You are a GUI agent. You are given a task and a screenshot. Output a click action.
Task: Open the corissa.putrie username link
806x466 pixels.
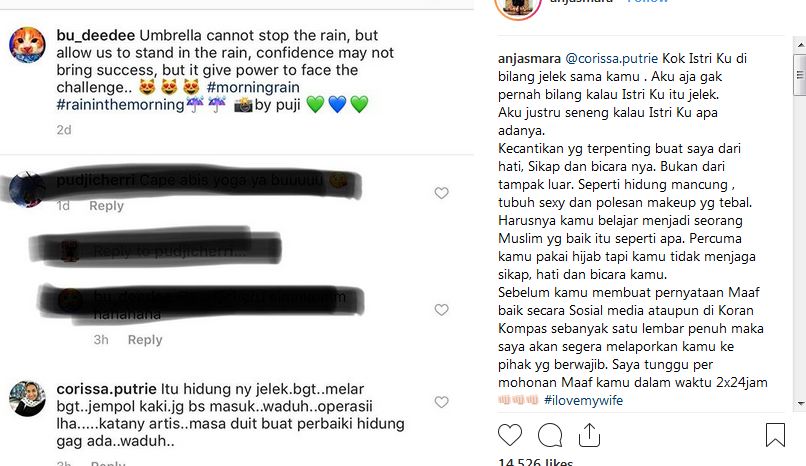pos(106,389)
